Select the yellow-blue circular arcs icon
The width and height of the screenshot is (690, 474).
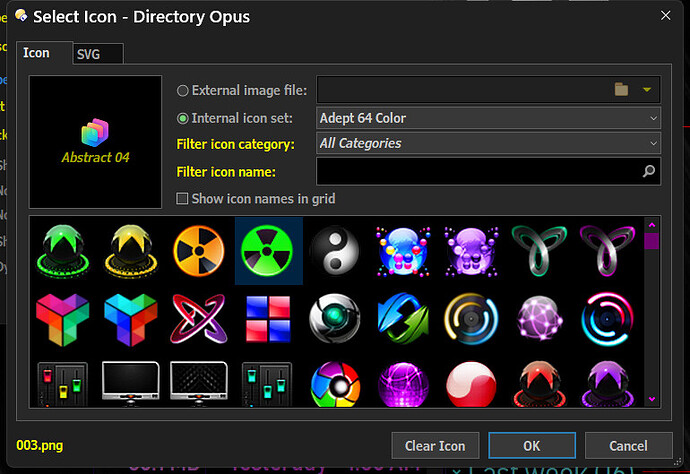pos(471,319)
